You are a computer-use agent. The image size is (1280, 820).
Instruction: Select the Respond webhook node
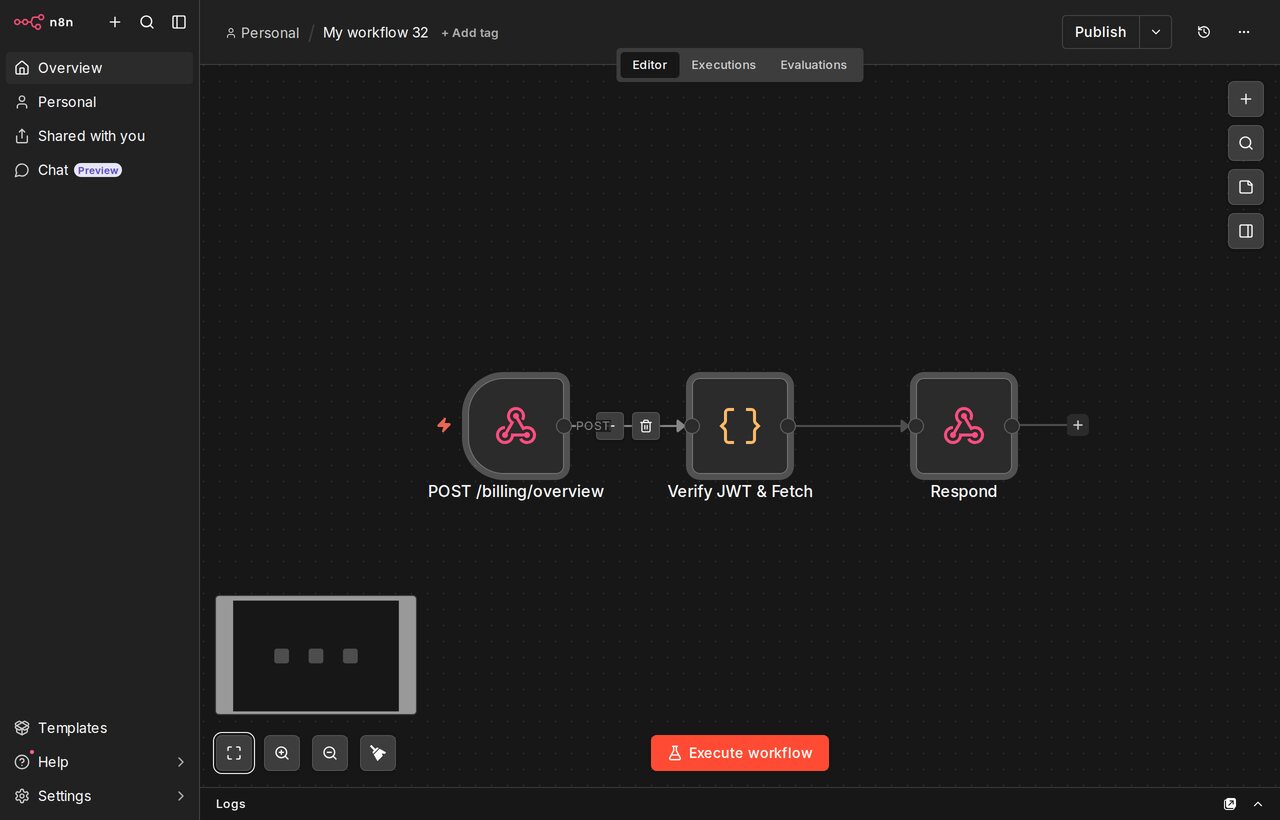[x=964, y=426]
